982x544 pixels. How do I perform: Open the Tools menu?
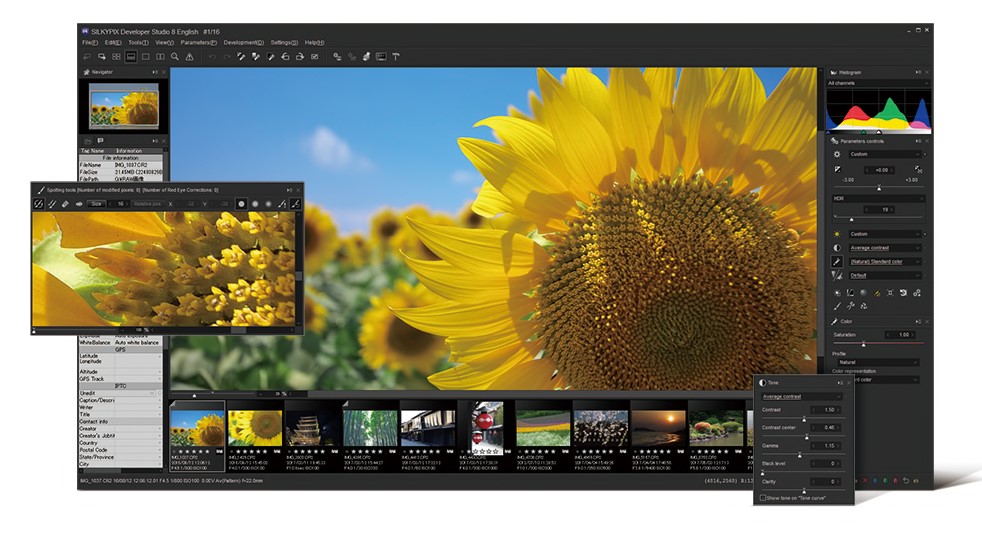(x=138, y=43)
